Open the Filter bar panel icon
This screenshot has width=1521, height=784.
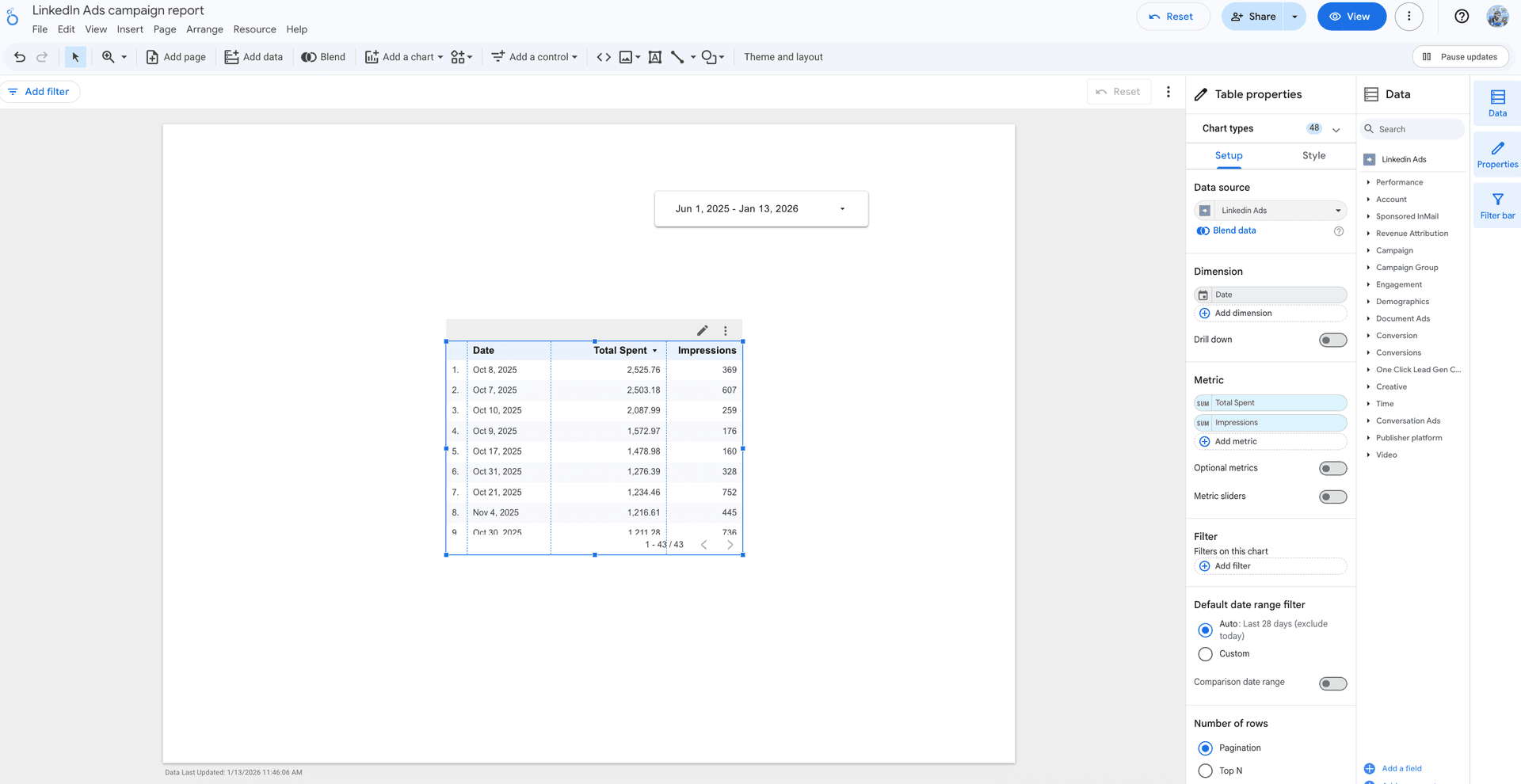point(1496,204)
